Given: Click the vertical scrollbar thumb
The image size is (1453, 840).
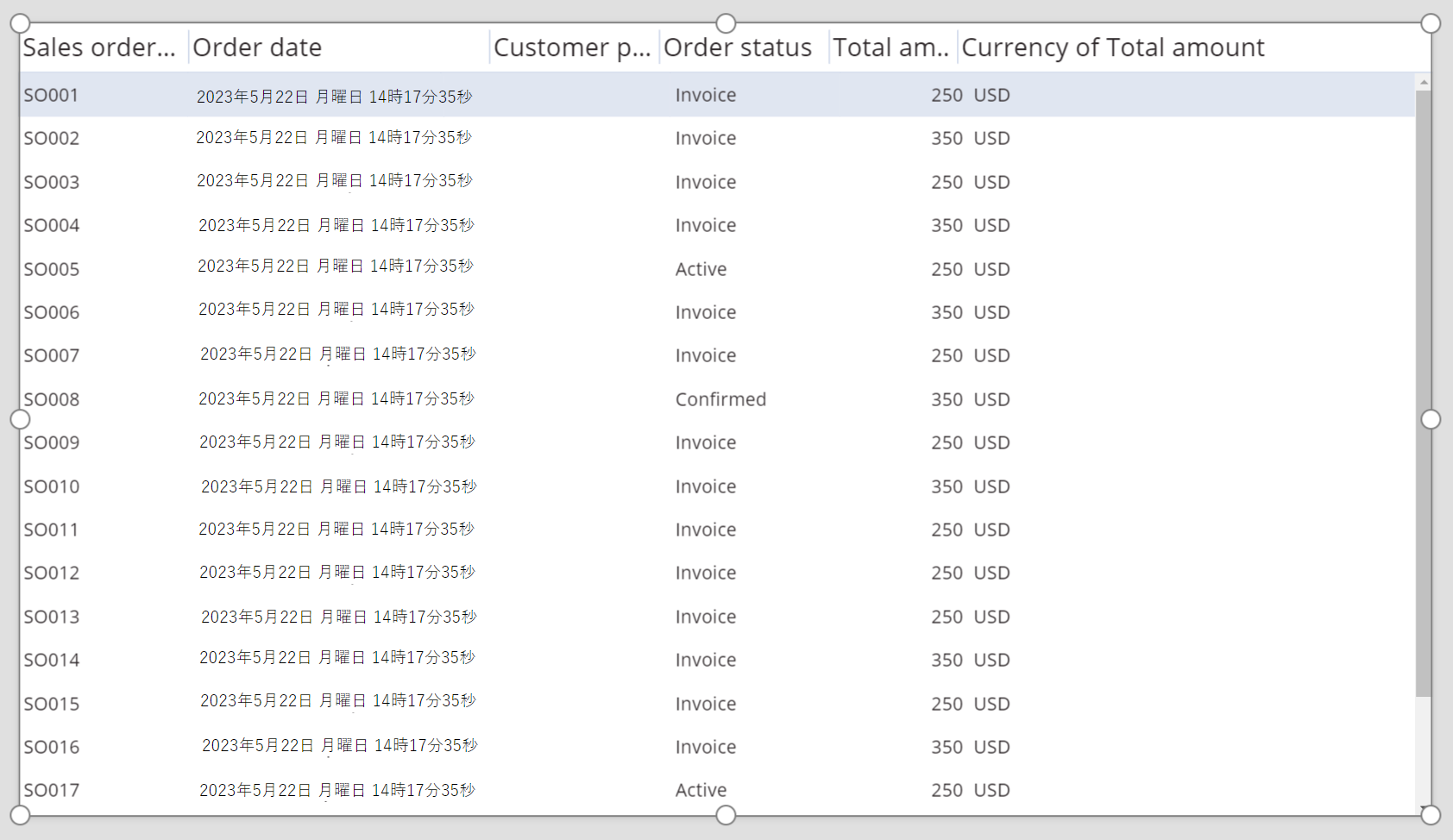Looking at the screenshot, I should 1424,393.
